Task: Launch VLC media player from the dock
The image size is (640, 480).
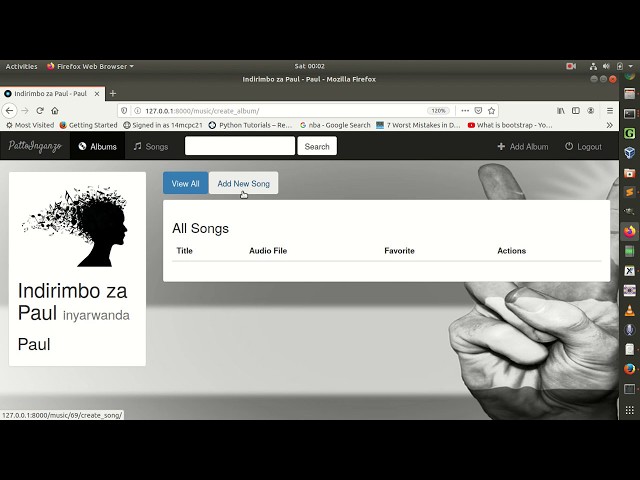Action: [629, 310]
